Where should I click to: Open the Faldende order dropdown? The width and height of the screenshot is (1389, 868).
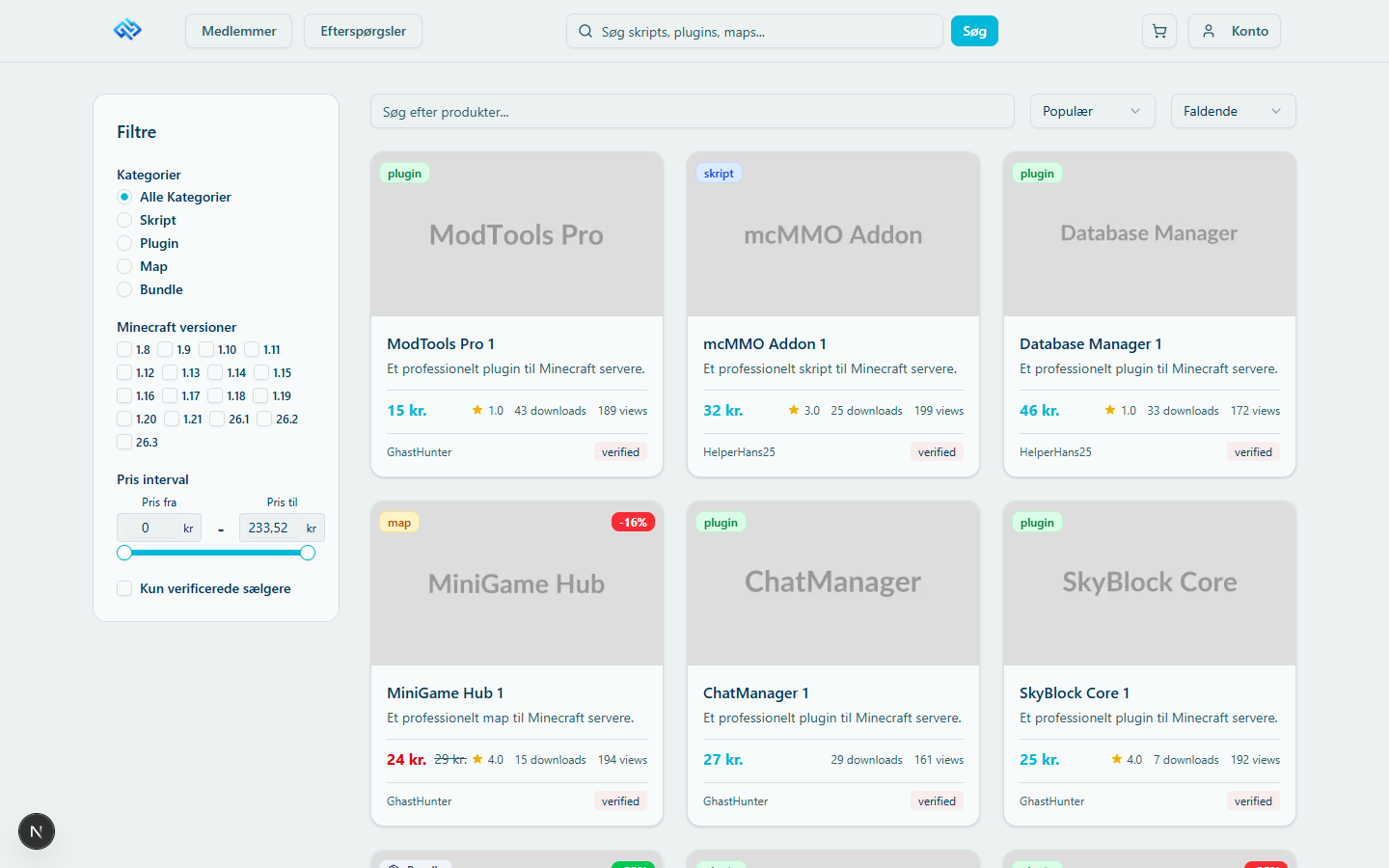tap(1233, 111)
